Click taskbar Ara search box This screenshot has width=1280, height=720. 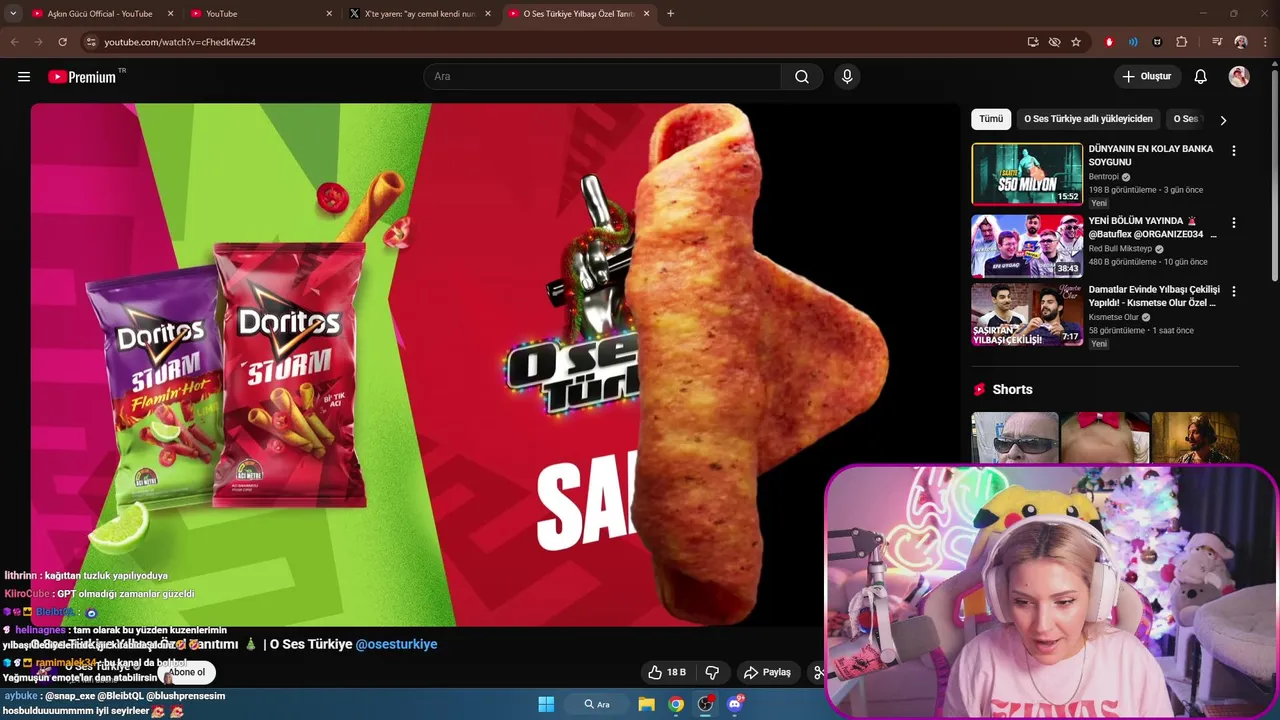pyautogui.click(x=597, y=704)
